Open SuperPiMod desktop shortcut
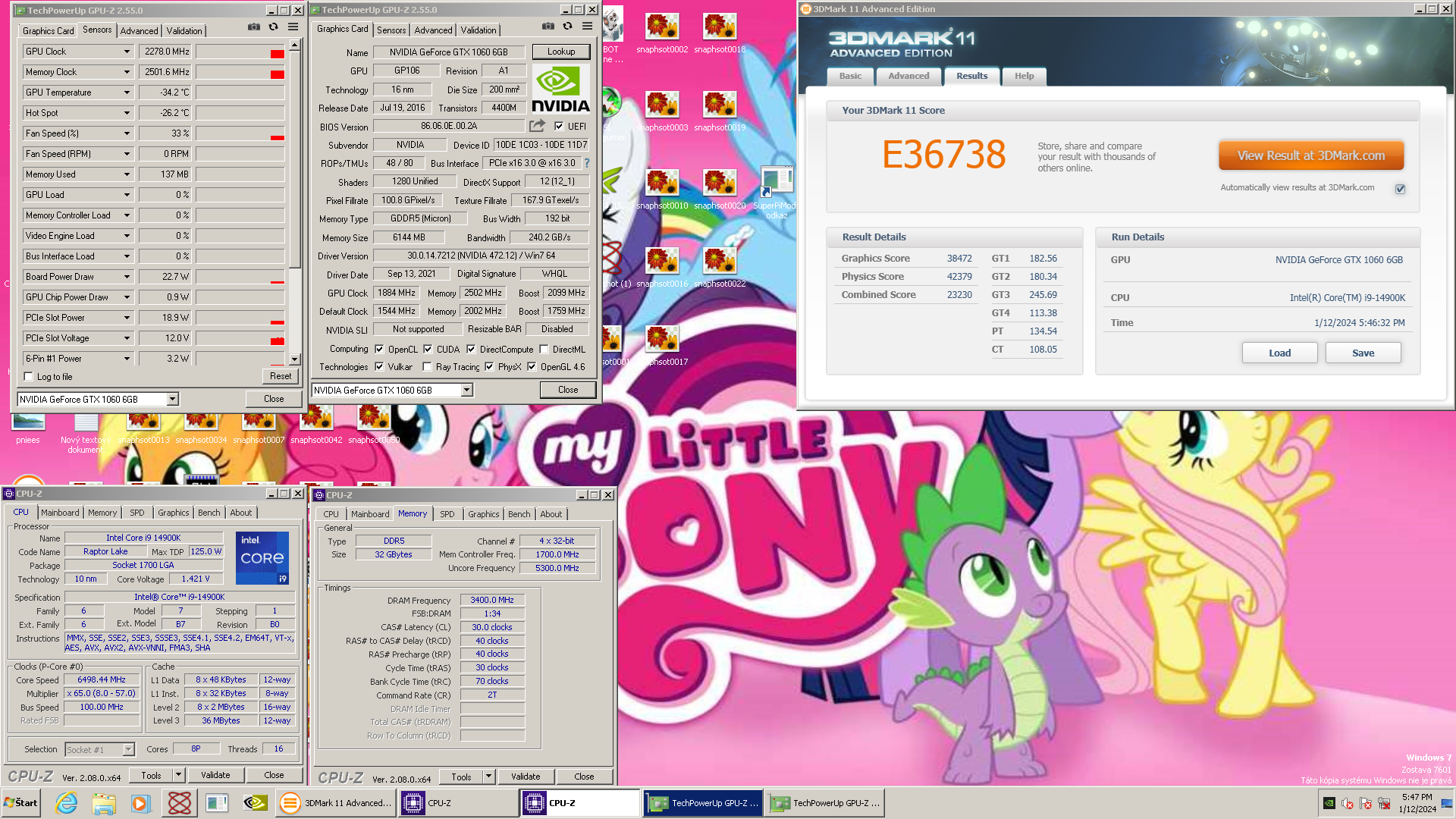1456x819 pixels. pos(776,193)
